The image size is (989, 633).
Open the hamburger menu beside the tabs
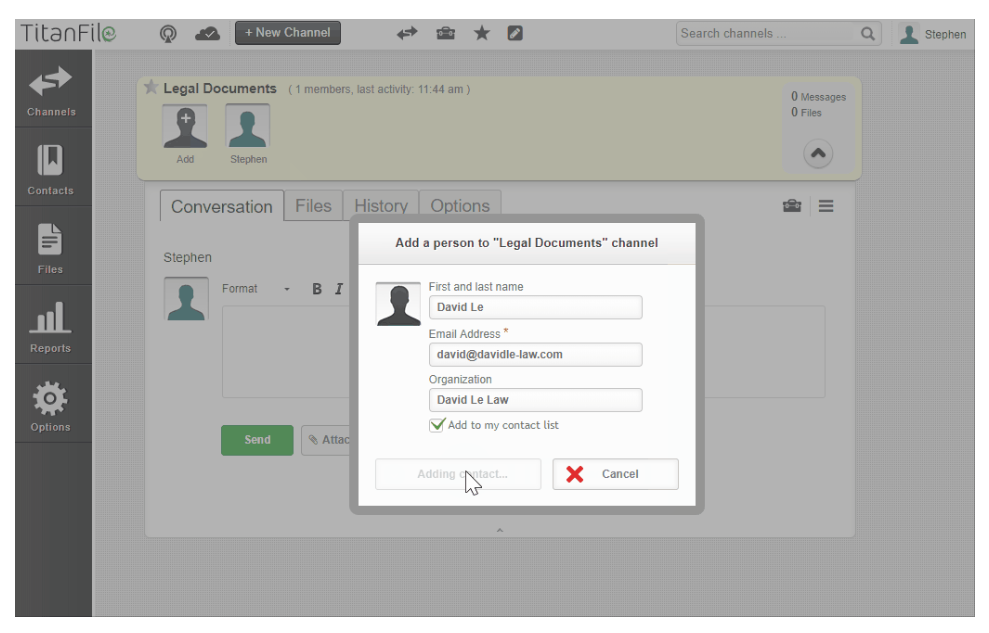(x=826, y=206)
